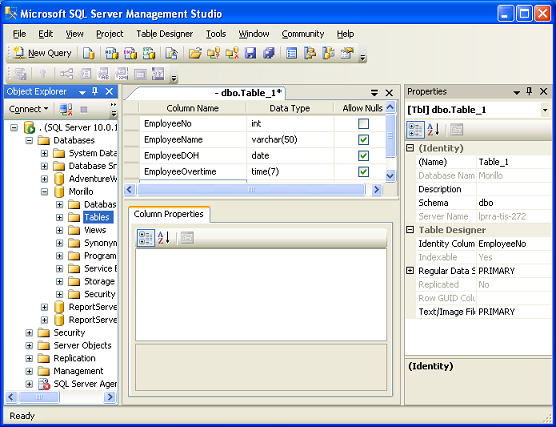This screenshot has height=427, width=556.
Task: Open the Properties Window toolbar icon
Action: 347,53
